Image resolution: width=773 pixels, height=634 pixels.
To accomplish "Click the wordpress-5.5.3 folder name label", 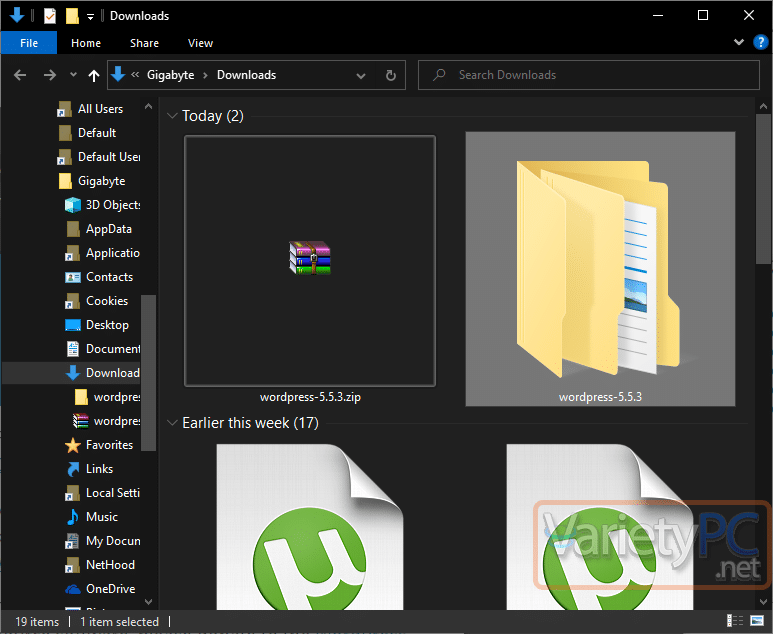I will tap(600, 397).
